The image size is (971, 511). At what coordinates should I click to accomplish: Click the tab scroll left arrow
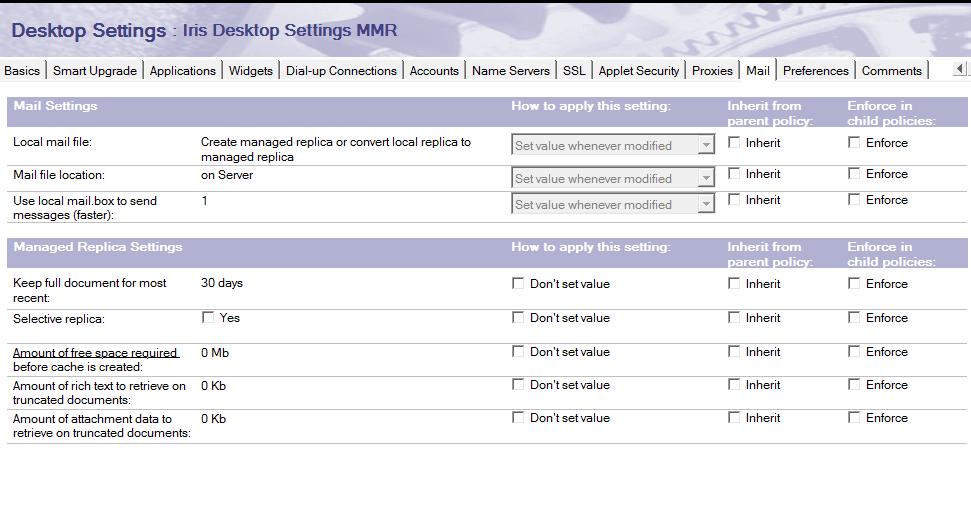point(959,69)
